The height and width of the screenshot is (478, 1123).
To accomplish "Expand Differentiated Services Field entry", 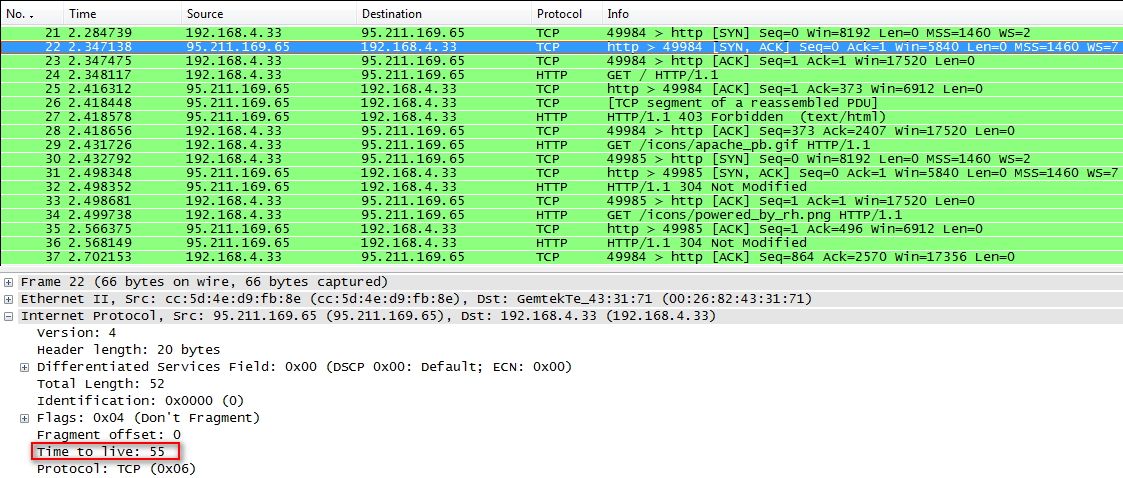I will click(x=26, y=367).
